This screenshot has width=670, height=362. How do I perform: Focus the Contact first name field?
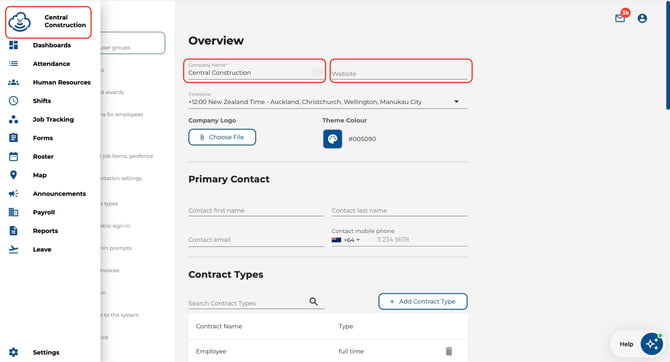click(256, 210)
